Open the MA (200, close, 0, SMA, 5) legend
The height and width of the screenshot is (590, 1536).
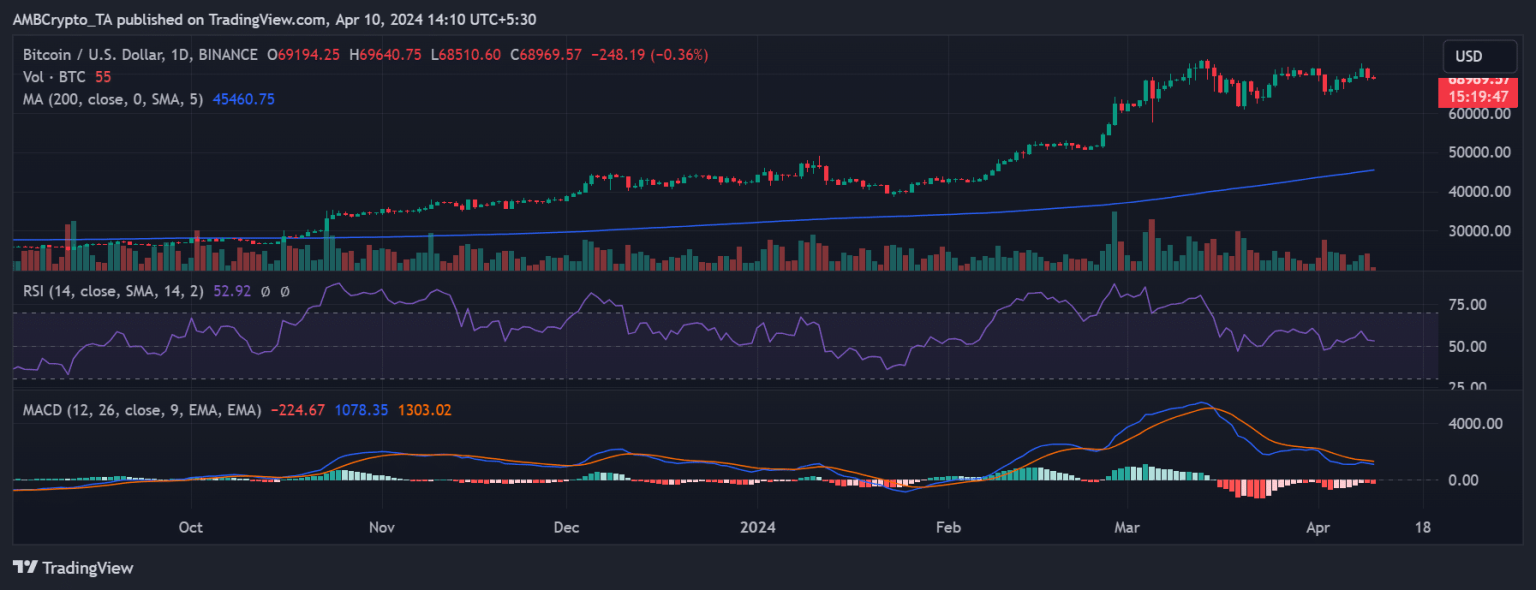coord(110,99)
